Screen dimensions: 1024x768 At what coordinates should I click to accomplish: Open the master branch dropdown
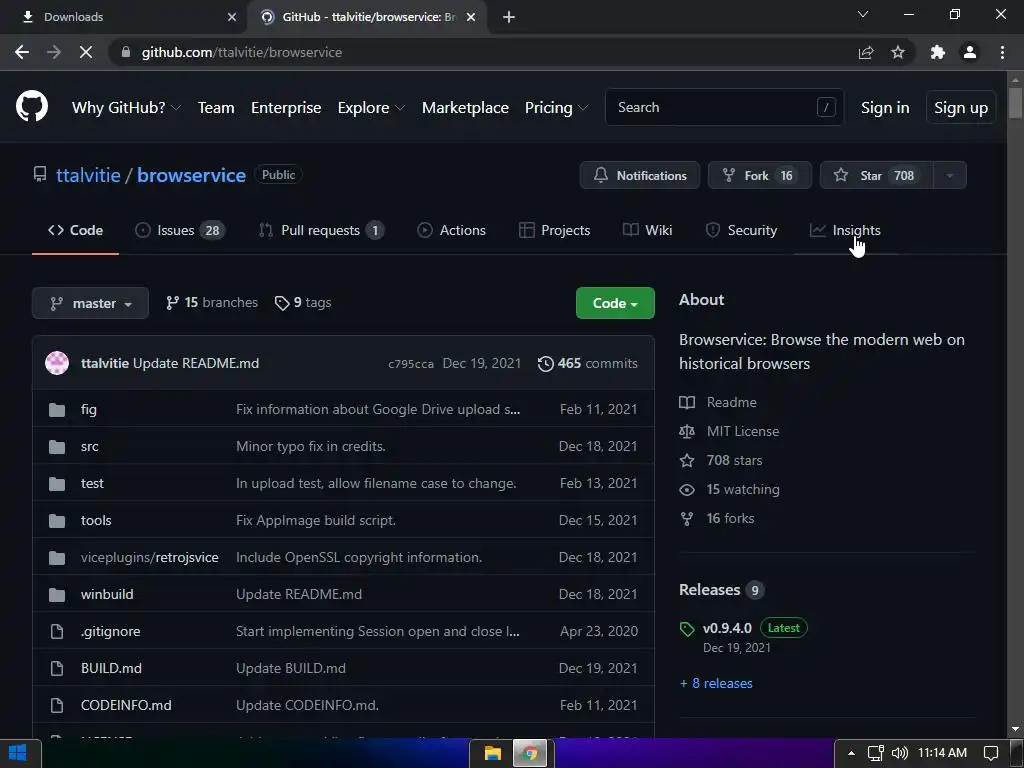pos(90,303)
